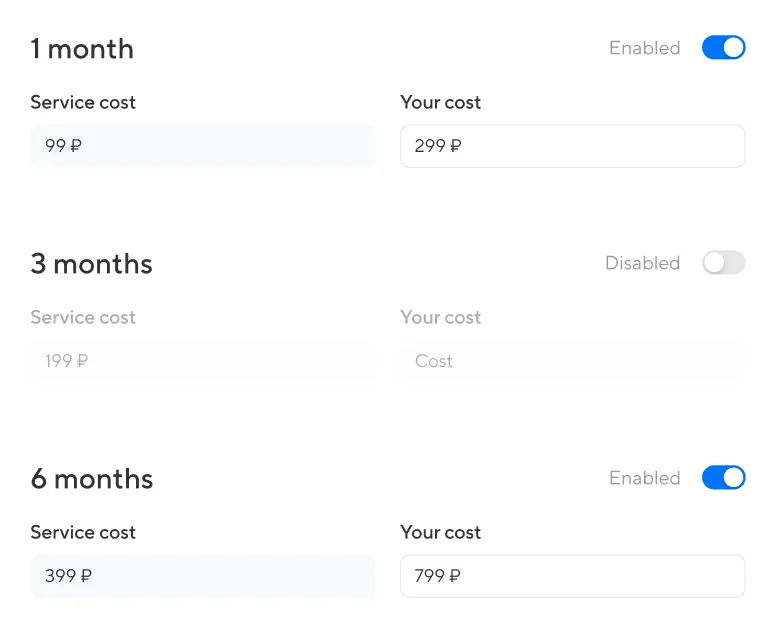Viewport: 776px width, 629px height.
Task: Edit the 799 ₽ your cost field
Action: point(572,576)
